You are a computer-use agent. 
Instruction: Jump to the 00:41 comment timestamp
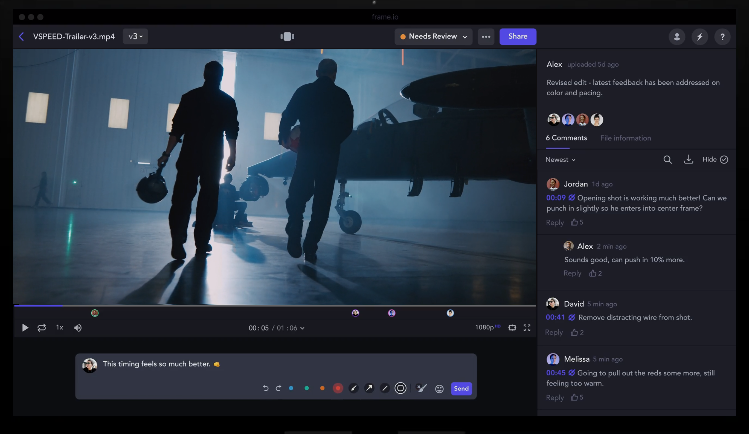tap(555, 317)
